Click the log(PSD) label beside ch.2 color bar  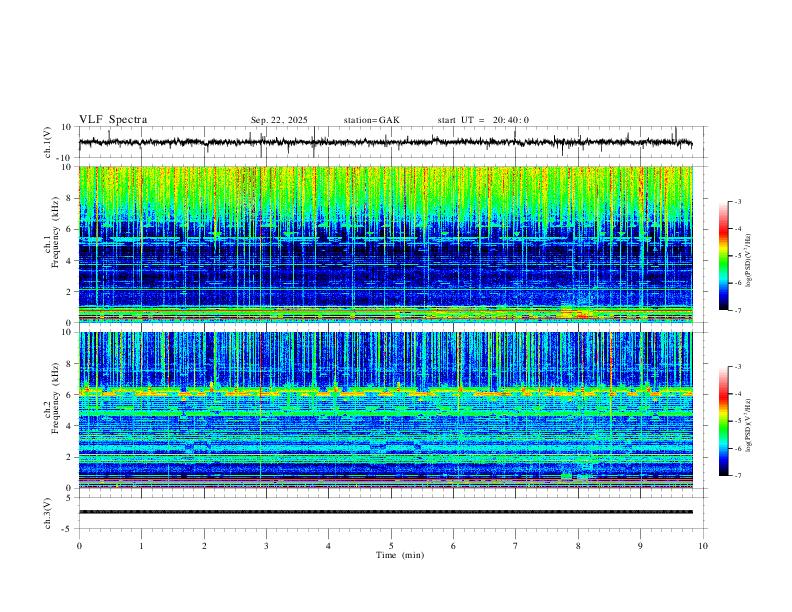tap(748, 425)
